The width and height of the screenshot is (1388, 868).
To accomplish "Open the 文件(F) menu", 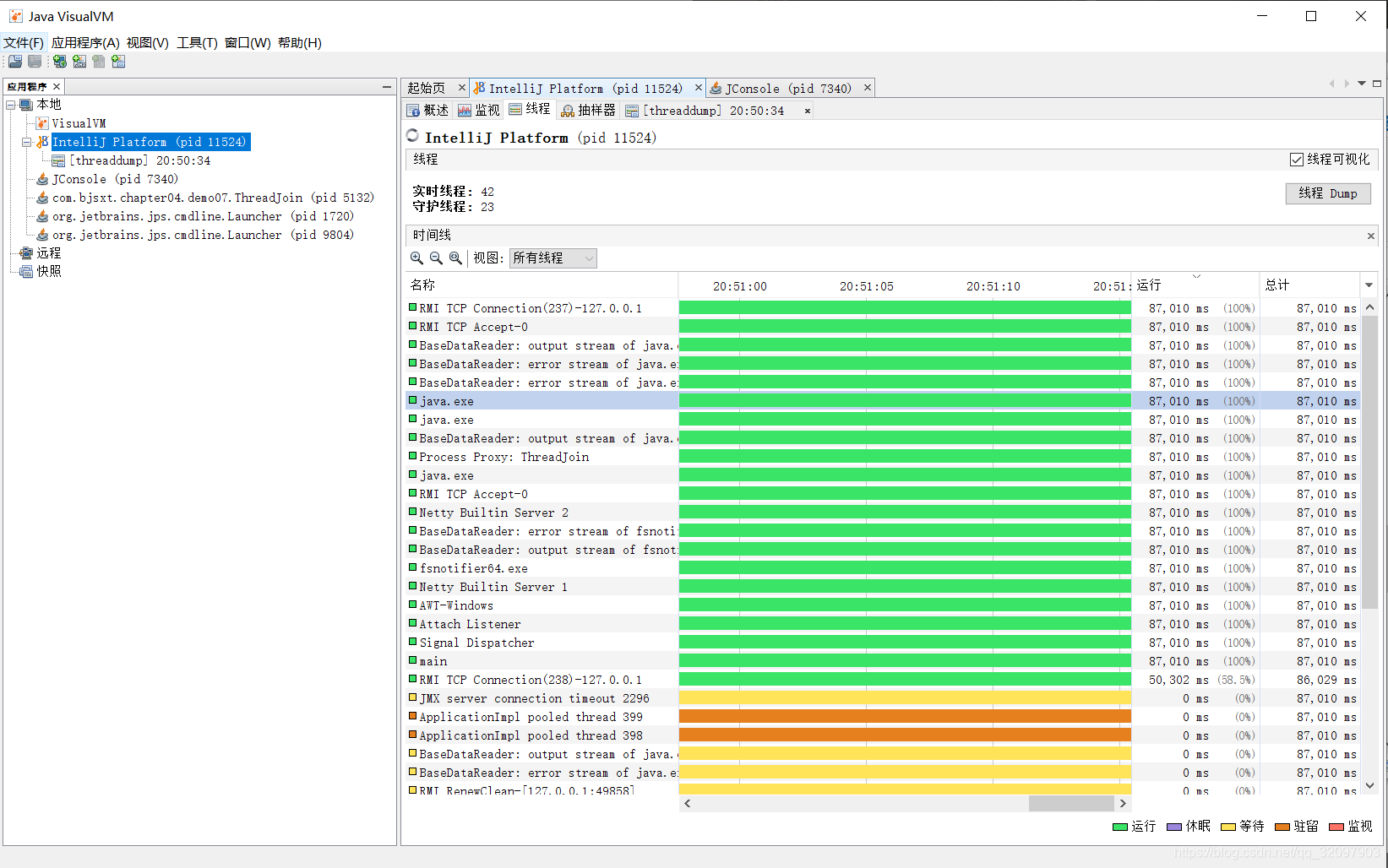I will point(24,43).
